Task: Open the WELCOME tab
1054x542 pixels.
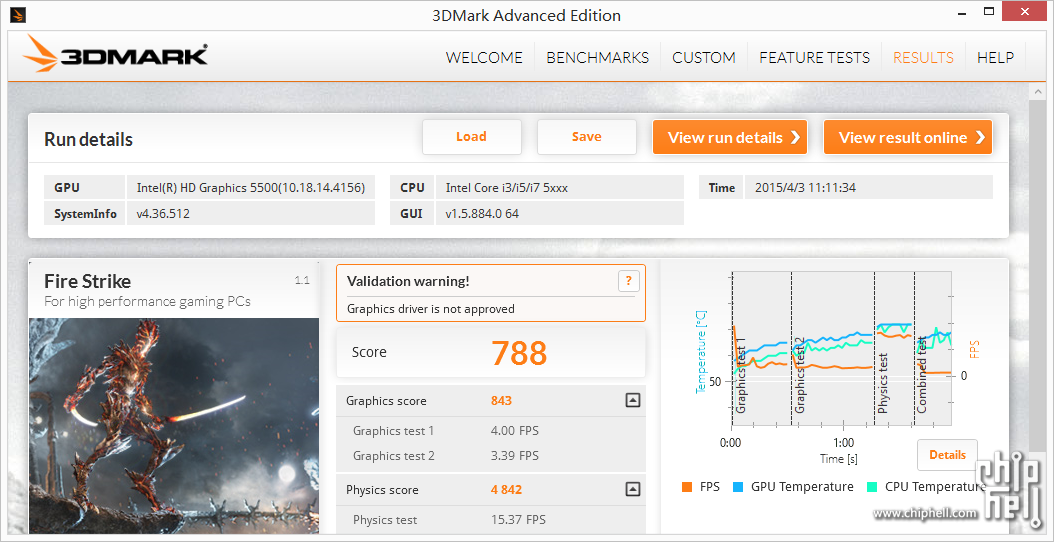Action: coord(484,58)
